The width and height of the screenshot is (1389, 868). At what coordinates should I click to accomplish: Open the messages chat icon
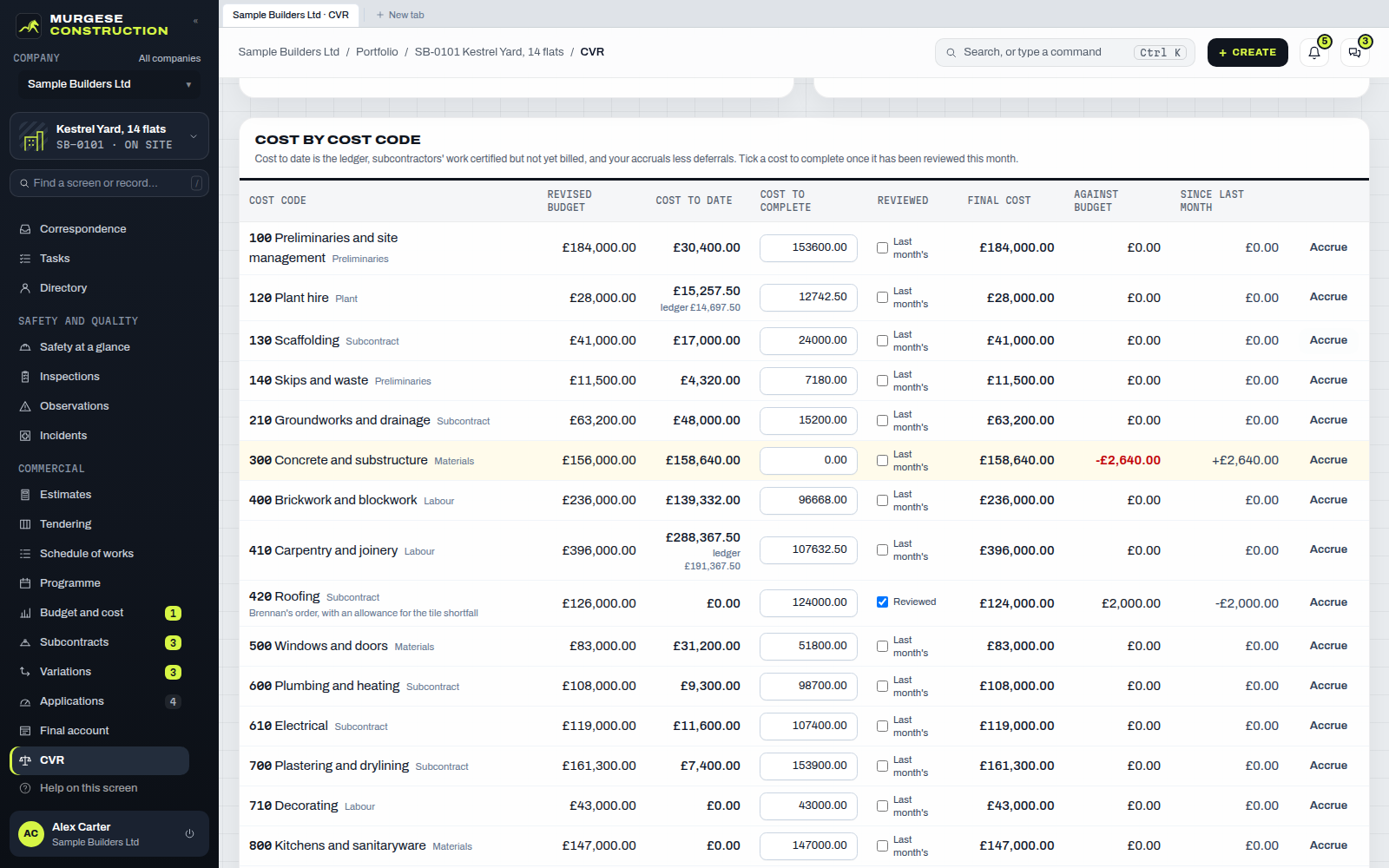(1355, 52)
